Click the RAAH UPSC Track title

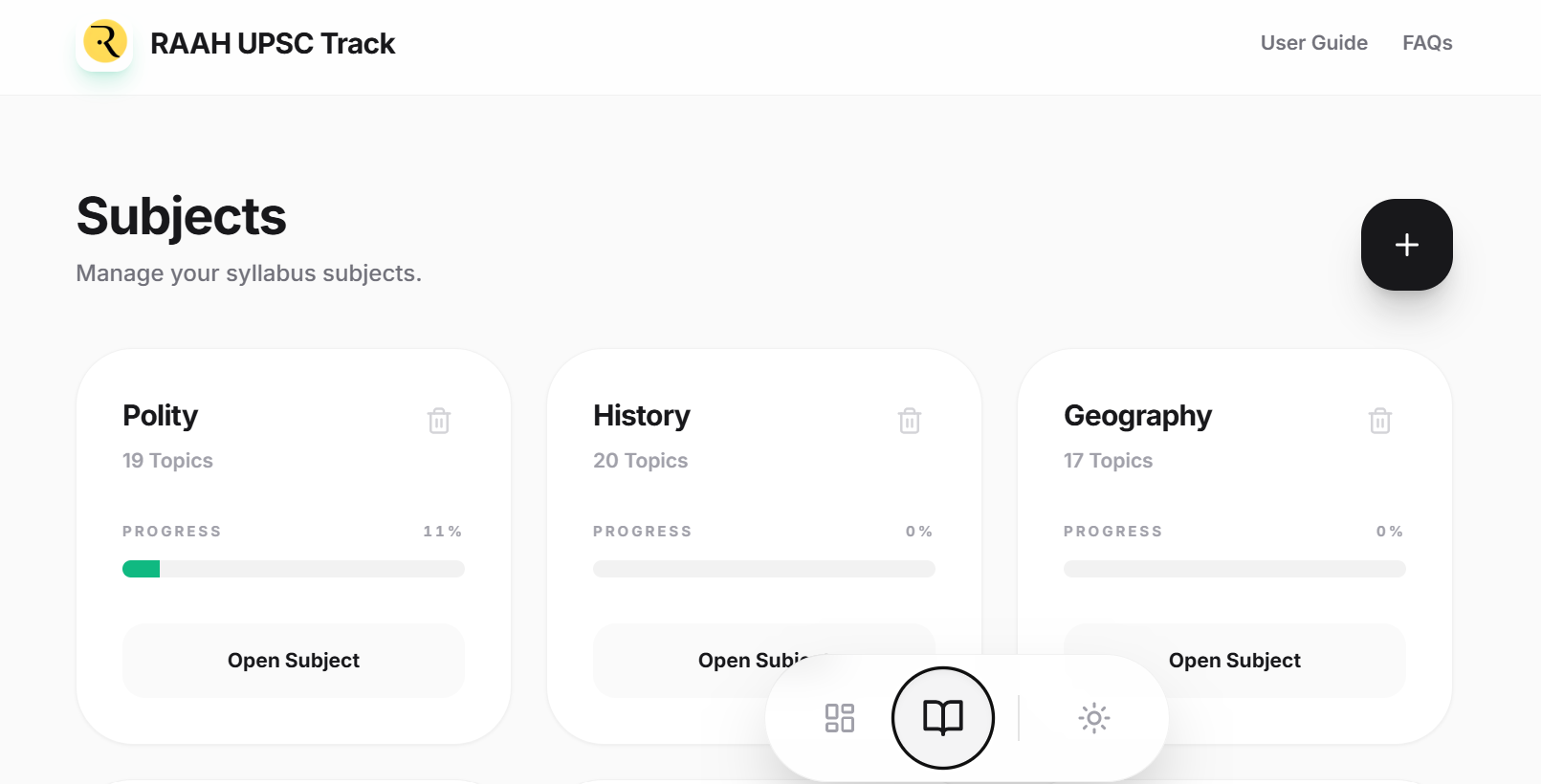click(273, 44)
